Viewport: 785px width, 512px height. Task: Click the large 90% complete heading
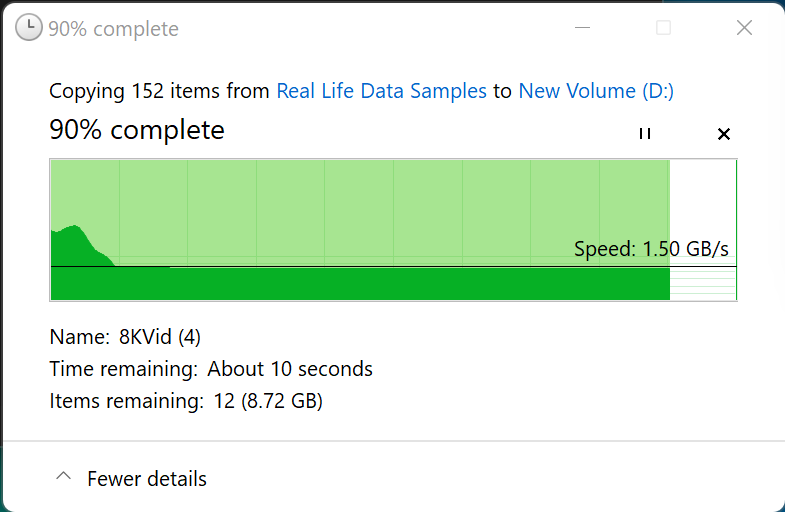click(x=137, y=130)
